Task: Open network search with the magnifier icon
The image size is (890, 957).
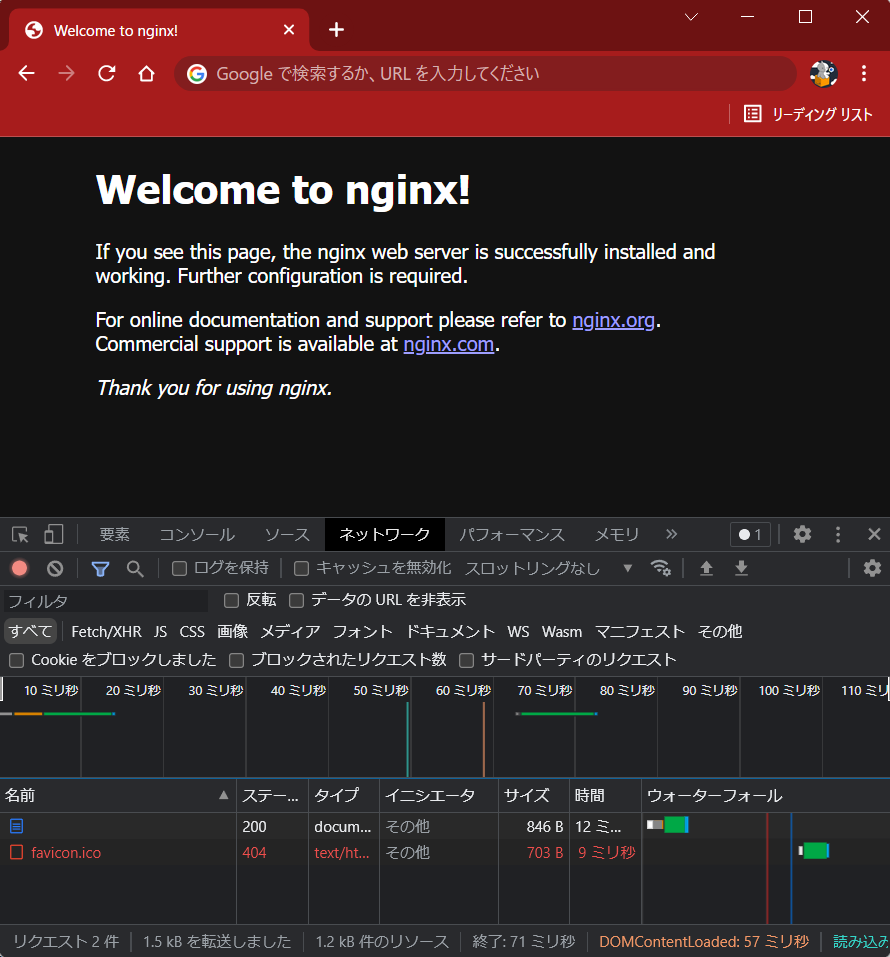Action: (133, 568)
